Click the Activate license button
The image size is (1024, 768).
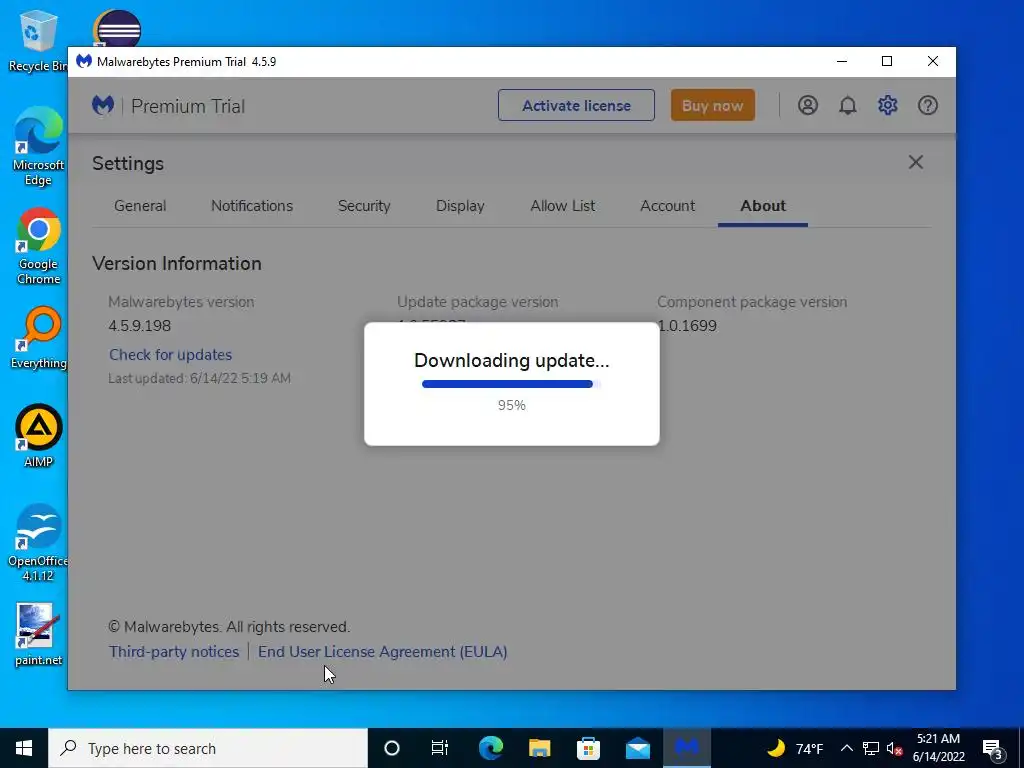point(576,105)
